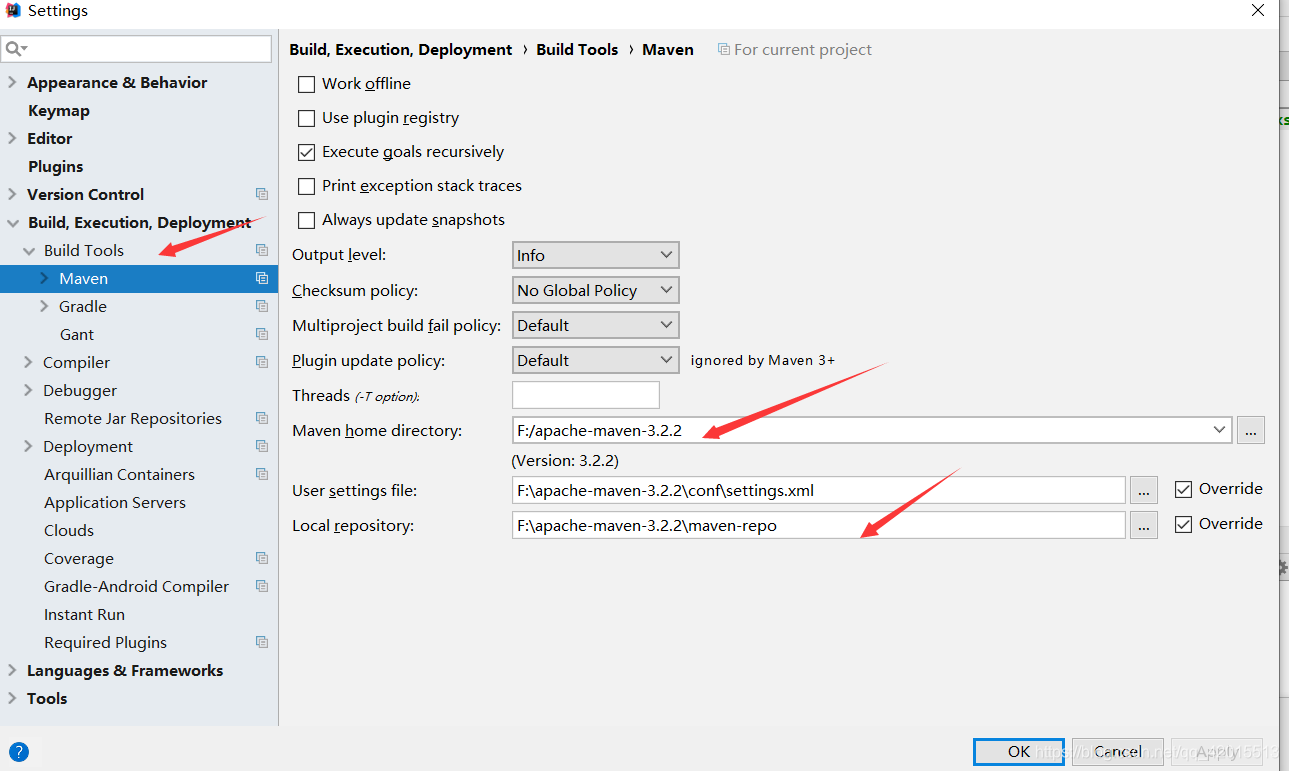Expand Appearance & Behavior section
Image resolution: width=1289 pixels, height=771 pixels.
click(12, 82)
